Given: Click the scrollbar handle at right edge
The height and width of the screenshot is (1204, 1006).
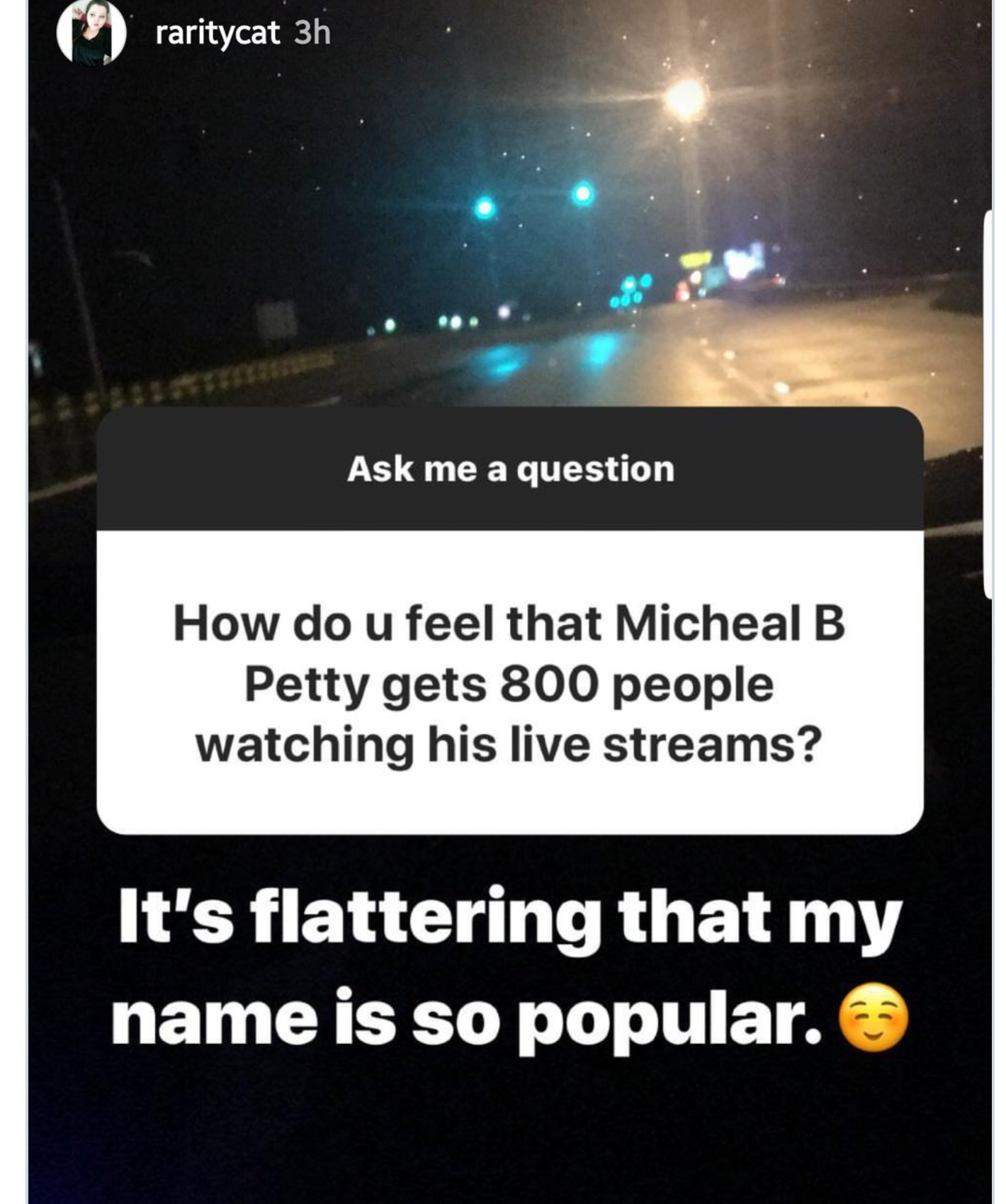Looking at the screenshot, I should (x=988, y=405).
